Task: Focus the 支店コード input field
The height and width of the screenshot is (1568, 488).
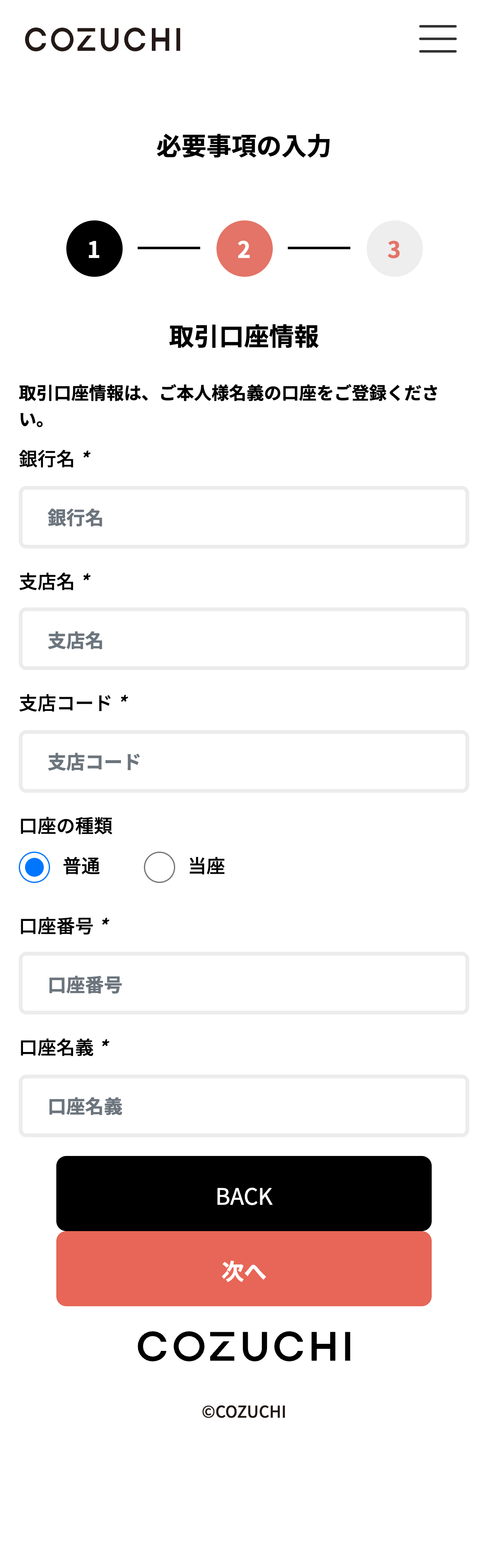Action: click(x=244, y=761)
